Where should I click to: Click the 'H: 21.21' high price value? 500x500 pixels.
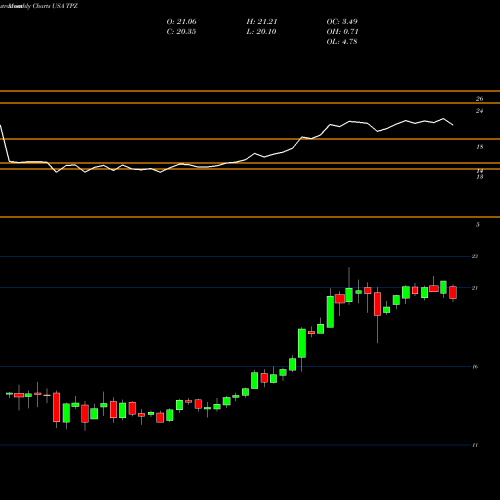262,22
